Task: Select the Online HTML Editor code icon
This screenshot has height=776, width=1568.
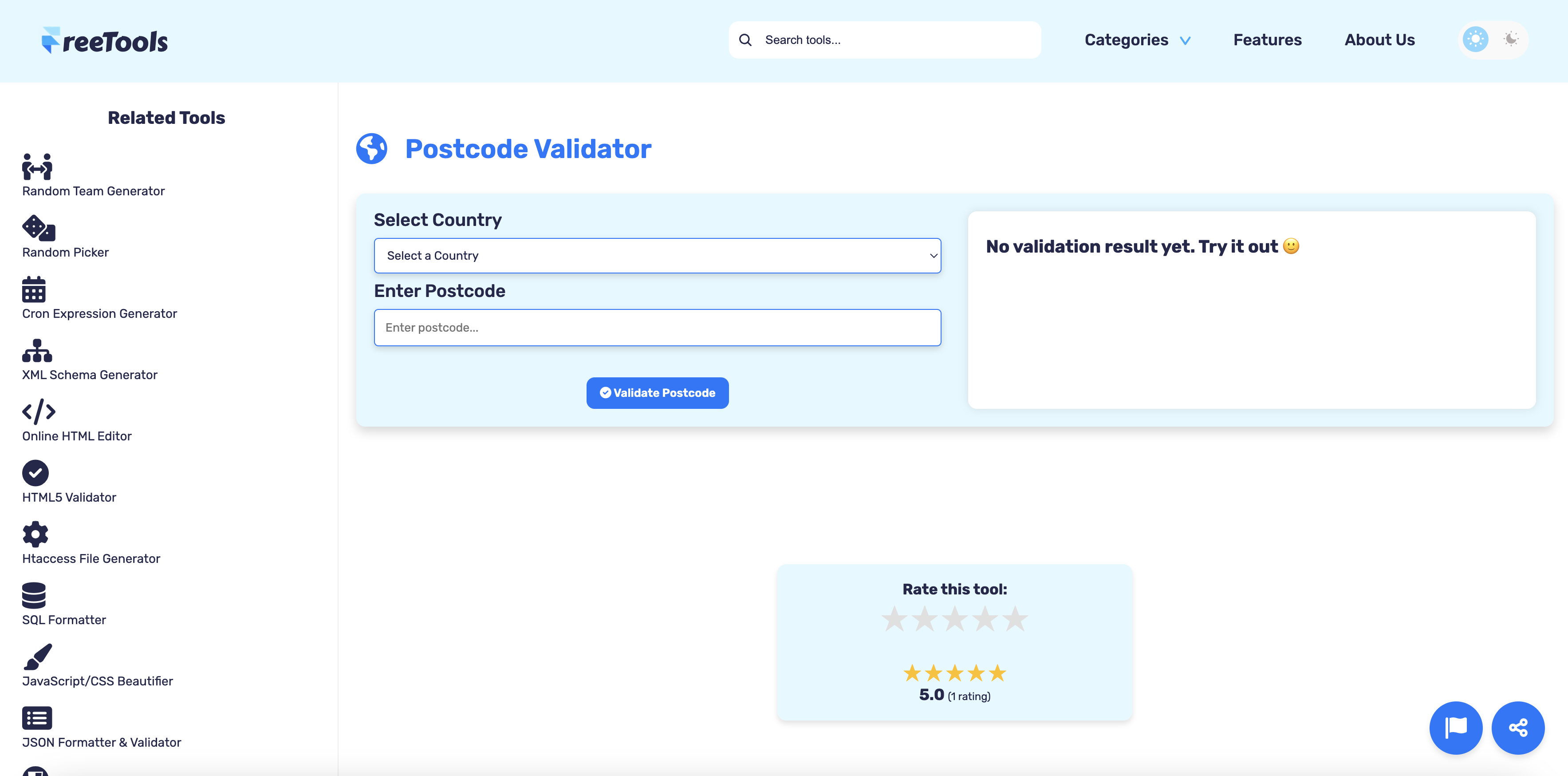Action: pyautogui.click(x=38, y=412)
